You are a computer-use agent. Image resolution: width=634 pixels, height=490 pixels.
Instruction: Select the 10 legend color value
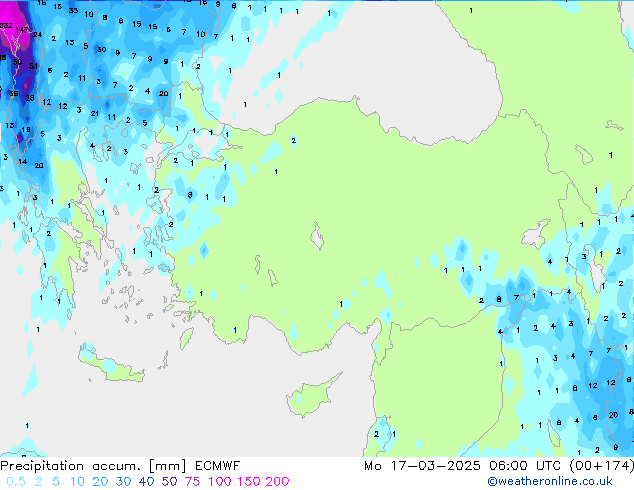pos(77,482)
